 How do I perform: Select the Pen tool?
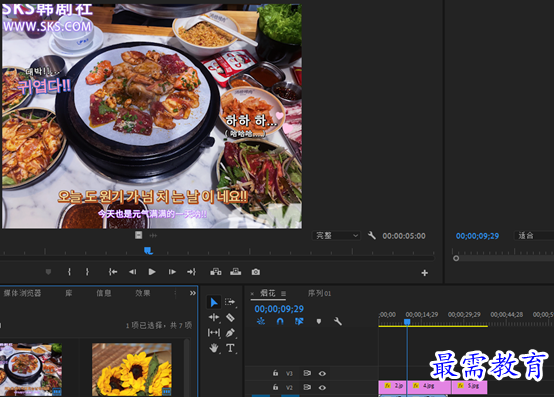coord(230,333)
